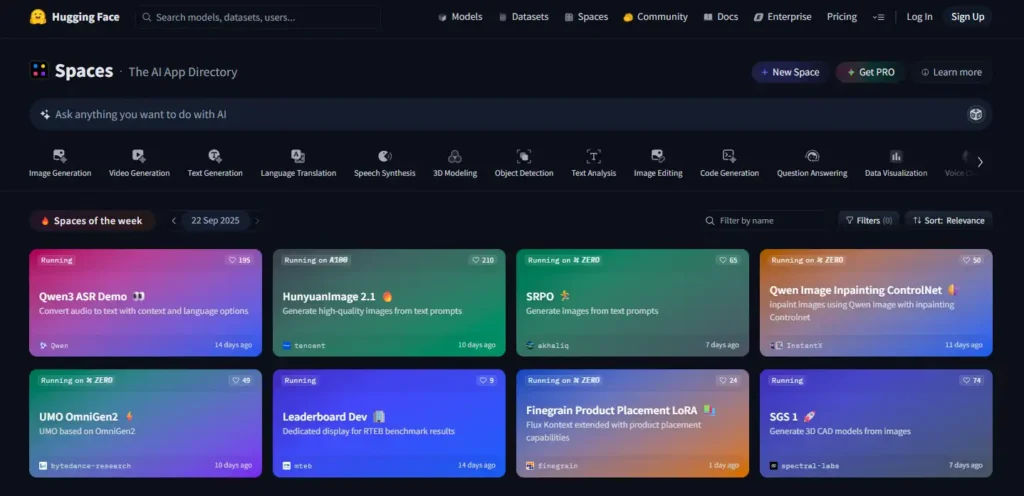This screenshot has width=1024, height=496.
Task: Like the HunyuanImage 2.1 space (210)
Action: click(x=483, y=260)
